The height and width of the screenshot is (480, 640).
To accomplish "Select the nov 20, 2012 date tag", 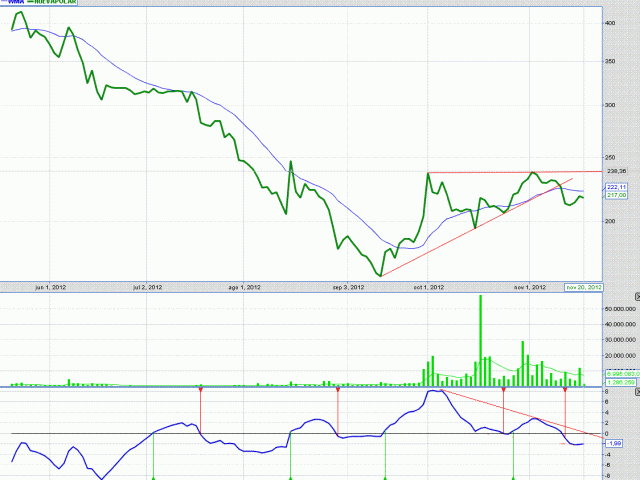I will [x=583, y=287].
